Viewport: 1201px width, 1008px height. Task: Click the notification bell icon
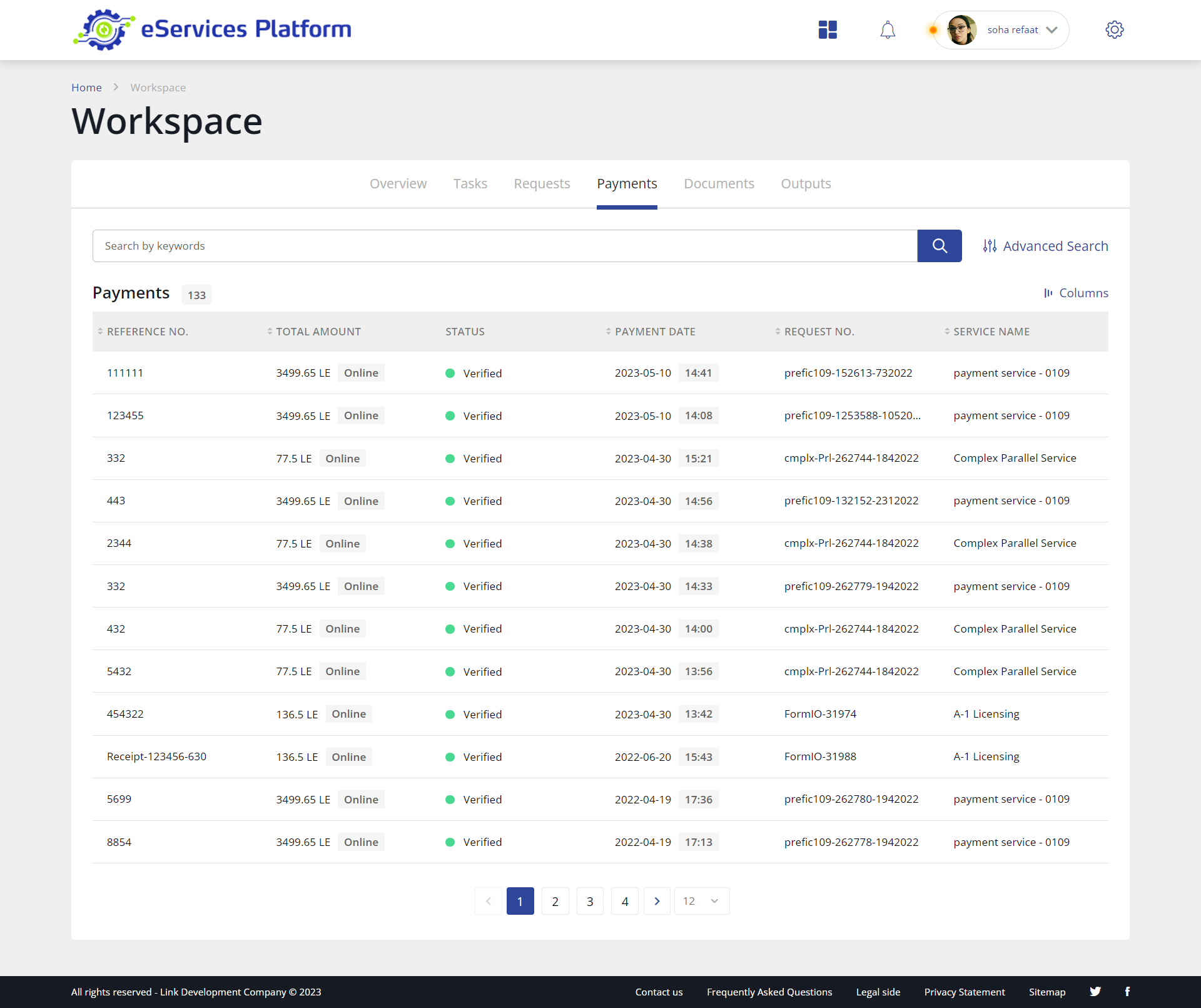click(887, 29)
